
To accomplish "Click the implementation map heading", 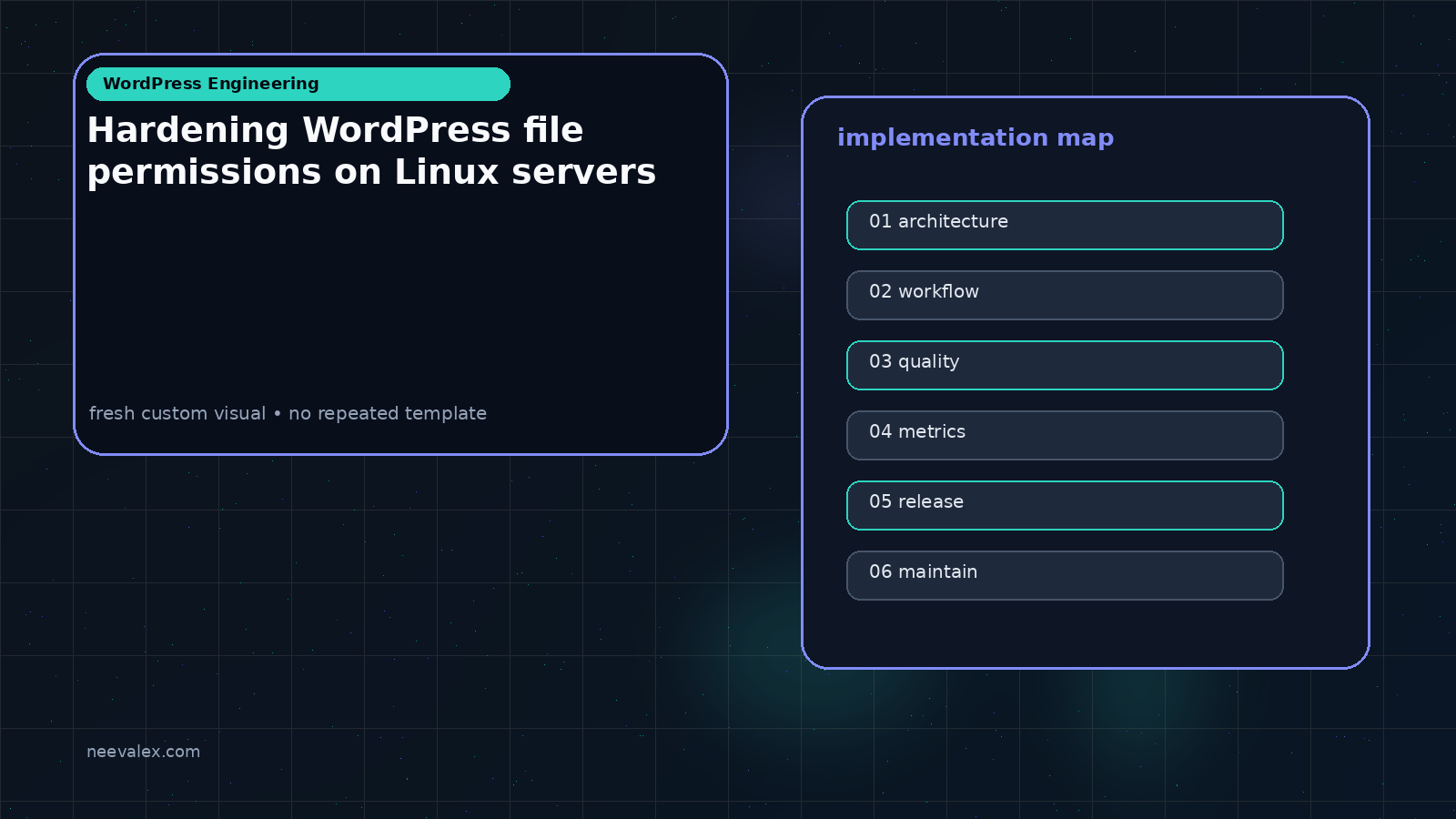I will tap(976, 137).
